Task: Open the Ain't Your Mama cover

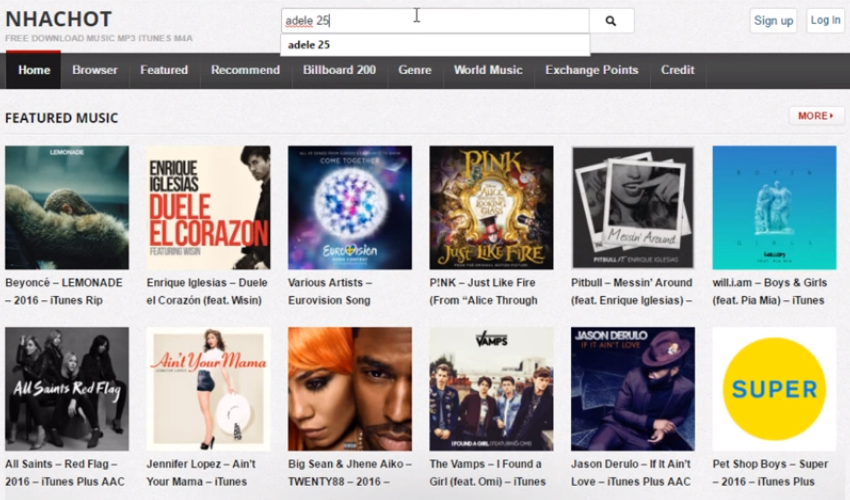Action: [208, 389]
